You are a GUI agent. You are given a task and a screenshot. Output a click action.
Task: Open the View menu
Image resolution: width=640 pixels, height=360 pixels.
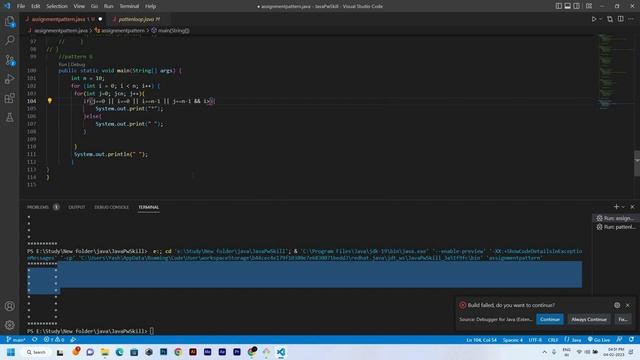point(79,6)
